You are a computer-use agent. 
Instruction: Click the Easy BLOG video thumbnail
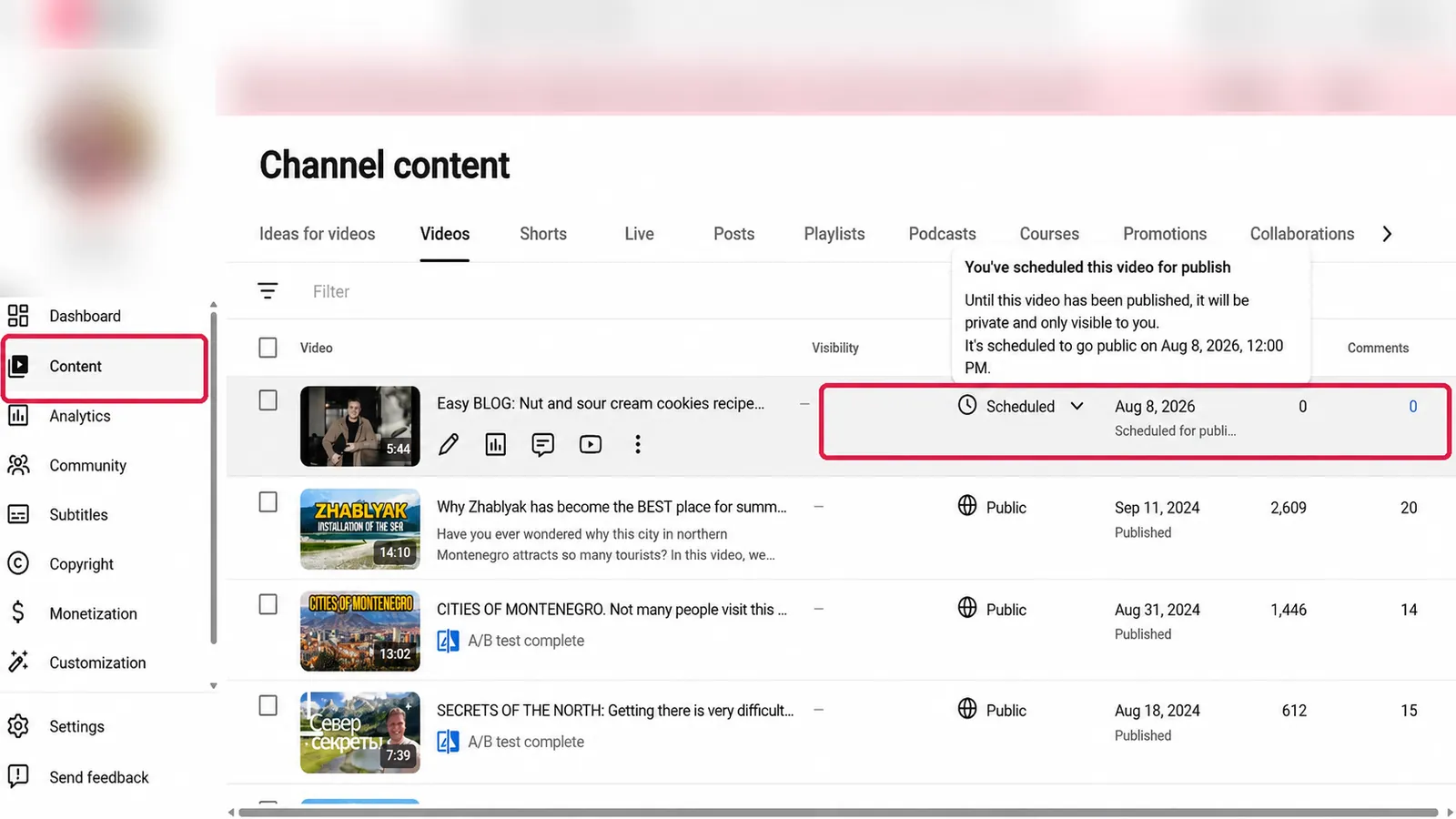[x=360, y=426]
